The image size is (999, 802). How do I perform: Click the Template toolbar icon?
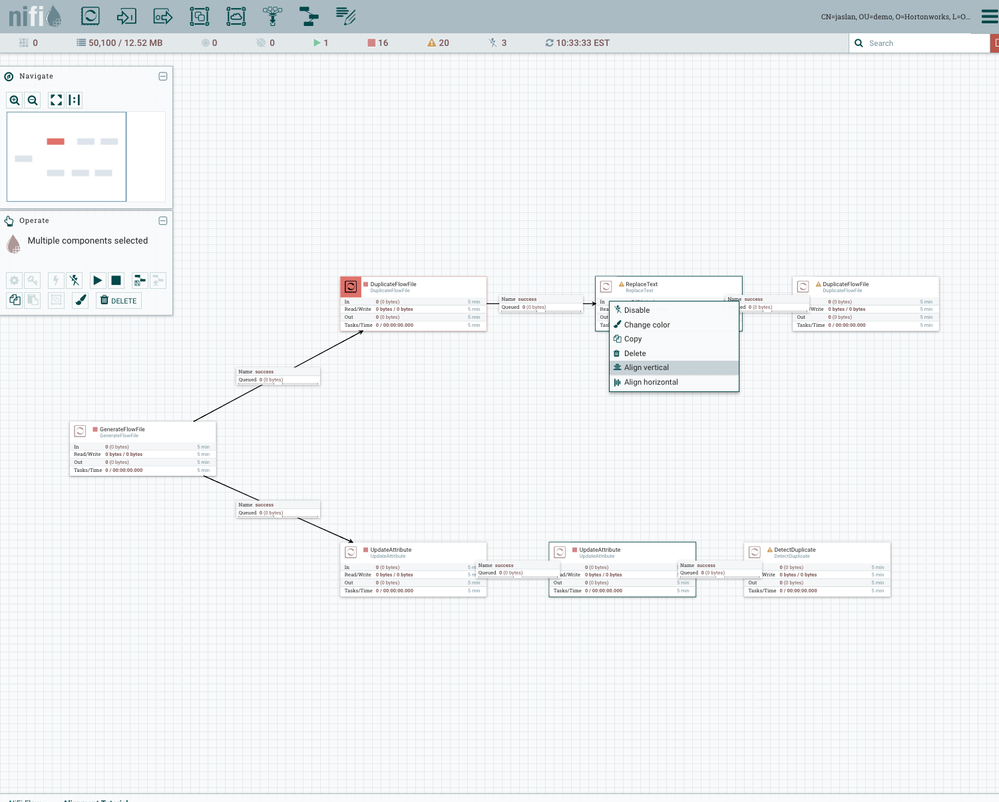point(309,16)
